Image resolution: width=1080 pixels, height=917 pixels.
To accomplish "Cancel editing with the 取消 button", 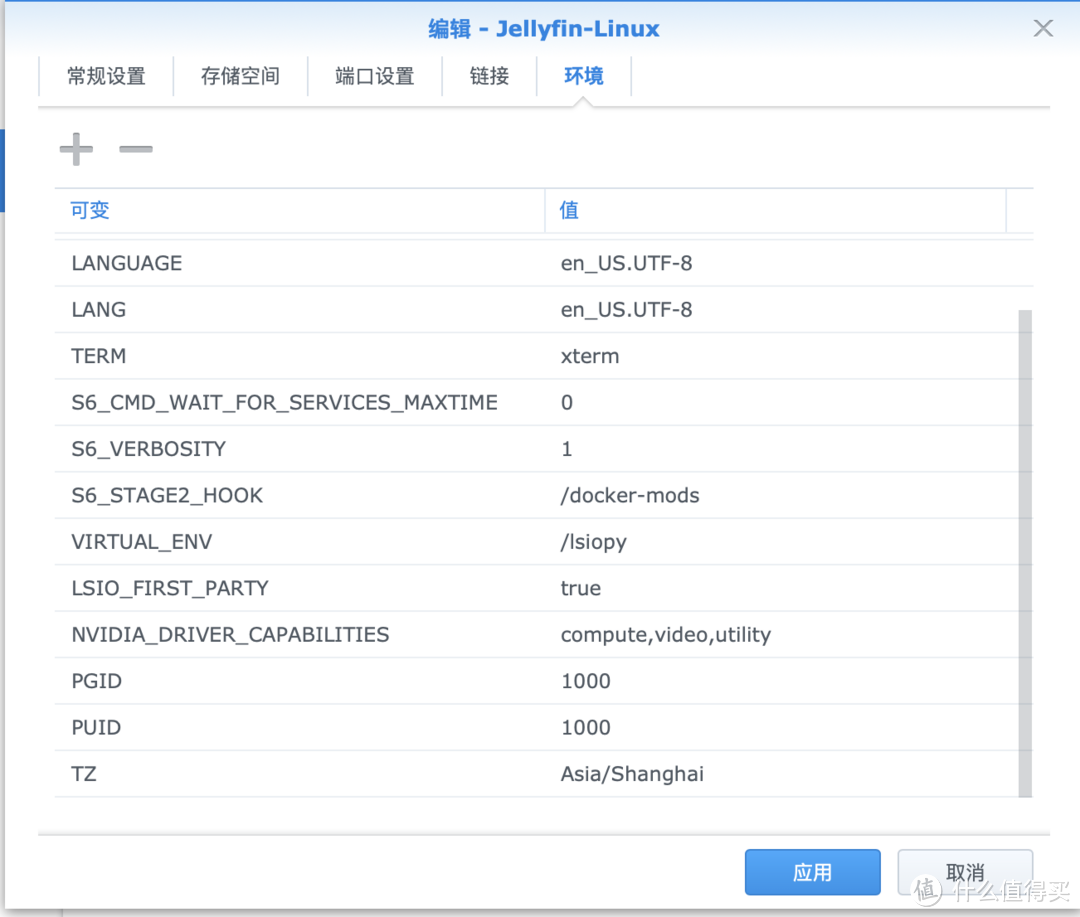I will coord(964,871).
